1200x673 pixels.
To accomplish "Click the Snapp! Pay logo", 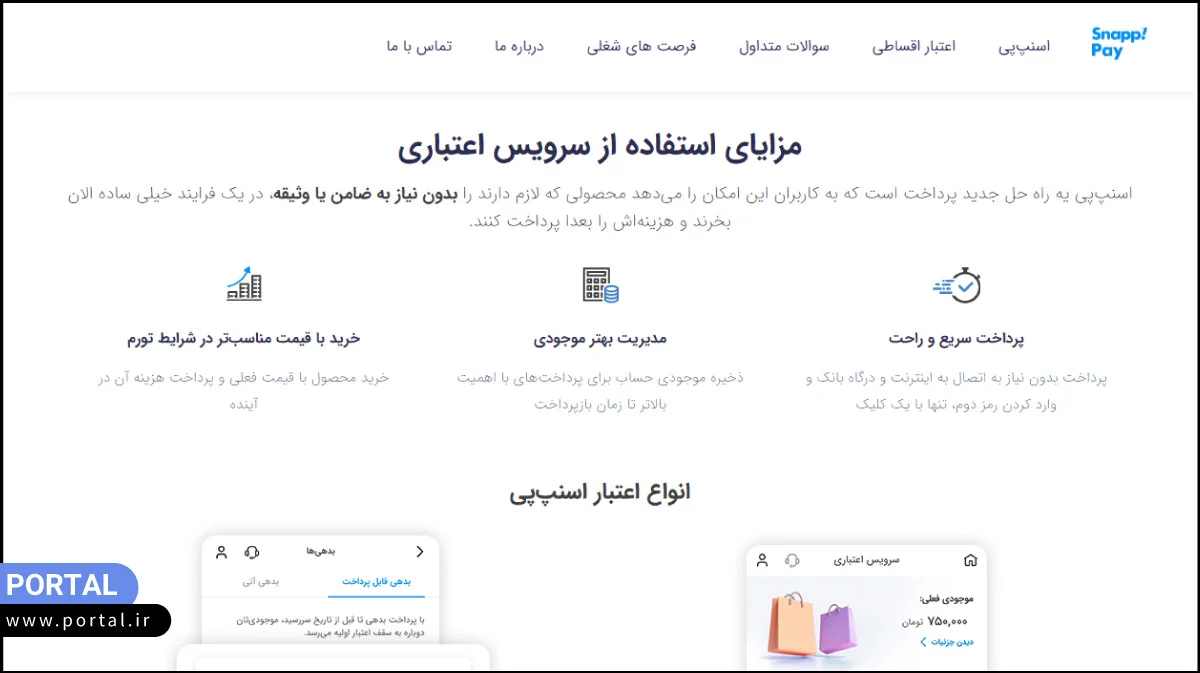I will 1117,44.
